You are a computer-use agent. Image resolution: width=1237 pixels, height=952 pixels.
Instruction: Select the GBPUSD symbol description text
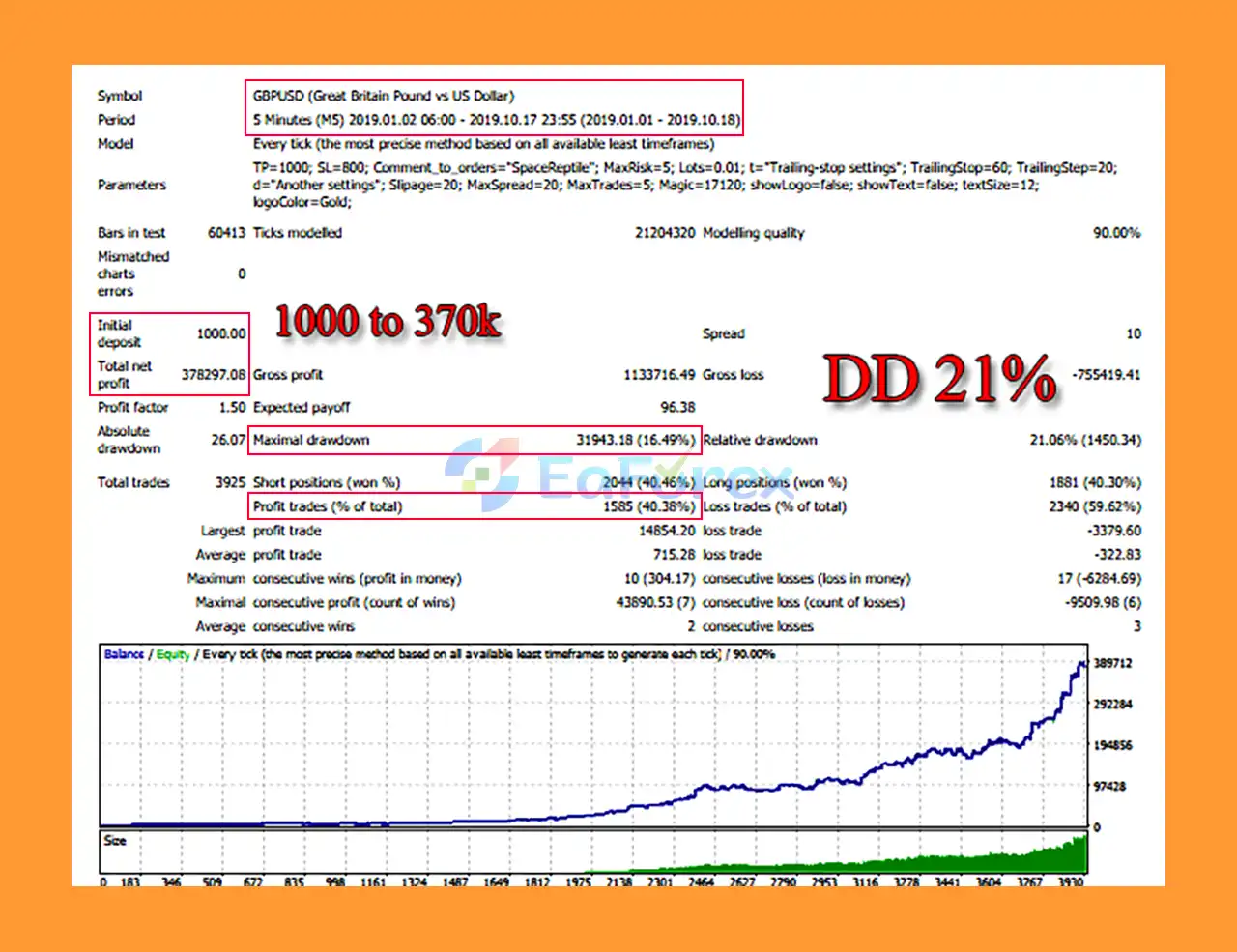click(384, 96)
